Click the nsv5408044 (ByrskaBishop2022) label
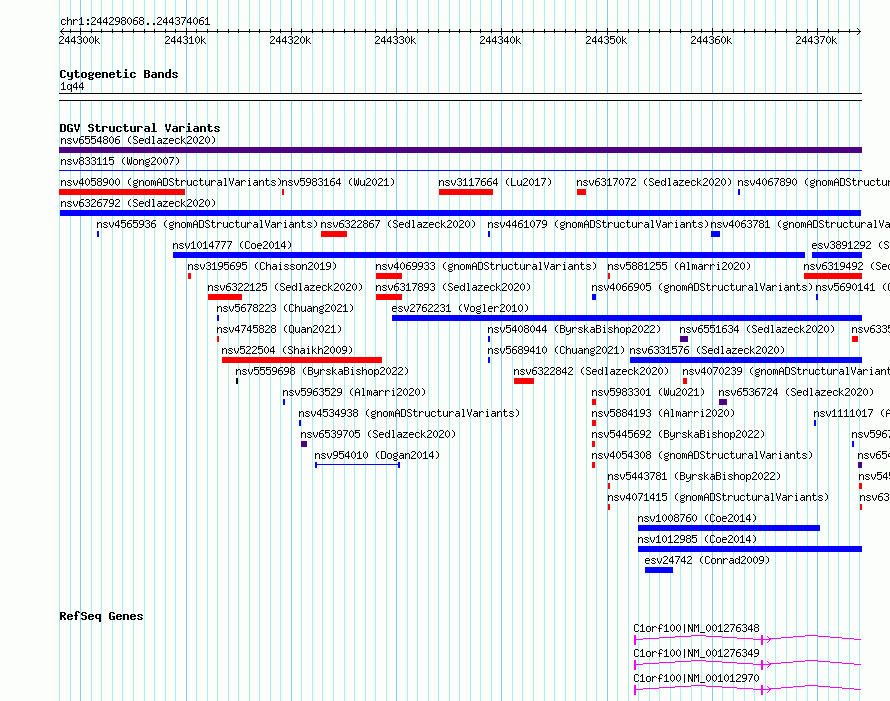Screen dimensions: 890x701 (574, 329)
